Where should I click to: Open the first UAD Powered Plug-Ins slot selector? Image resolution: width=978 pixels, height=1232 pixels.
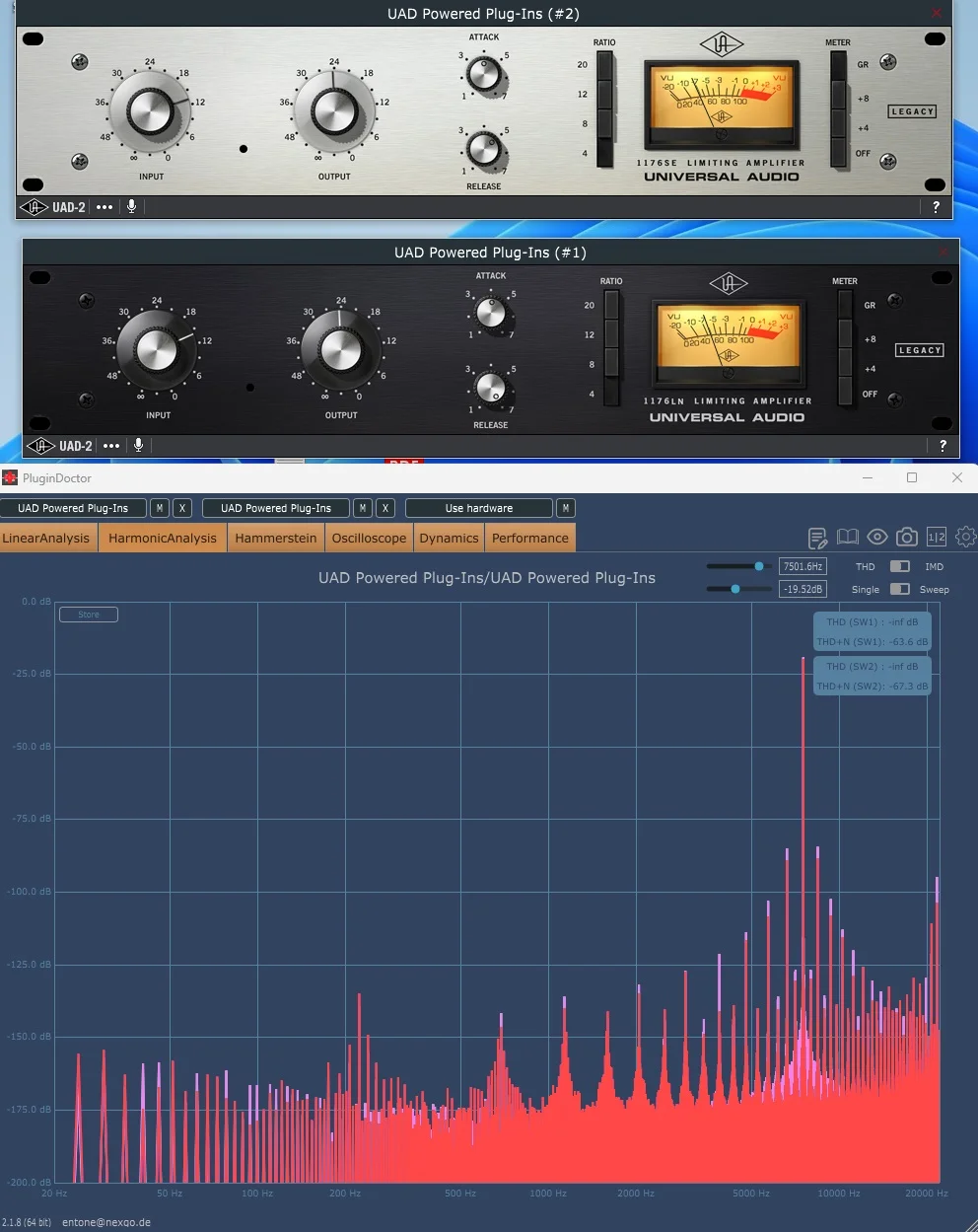73,508
